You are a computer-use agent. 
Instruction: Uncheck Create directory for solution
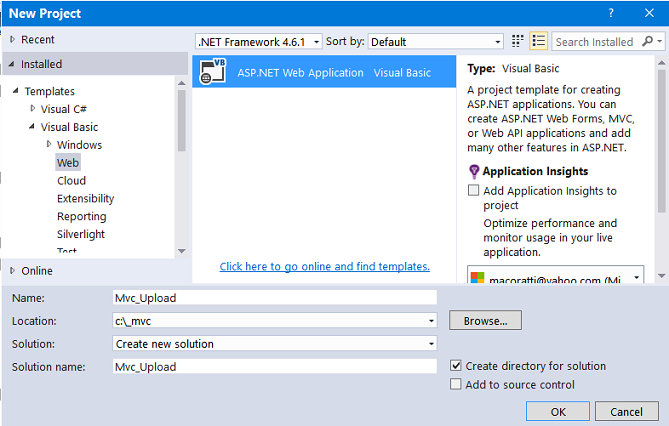456,365
